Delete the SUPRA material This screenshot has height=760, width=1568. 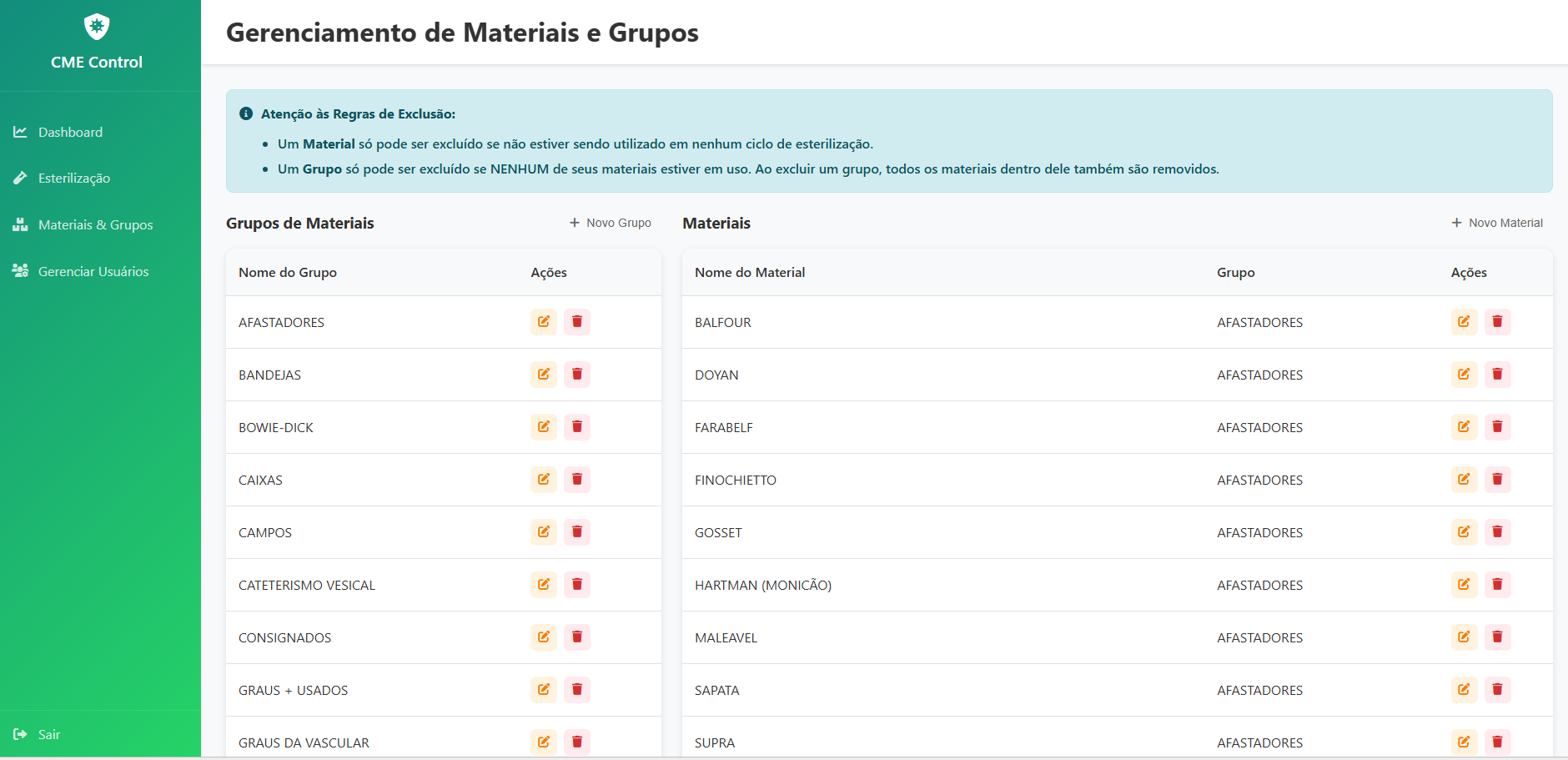[1497, 742]
